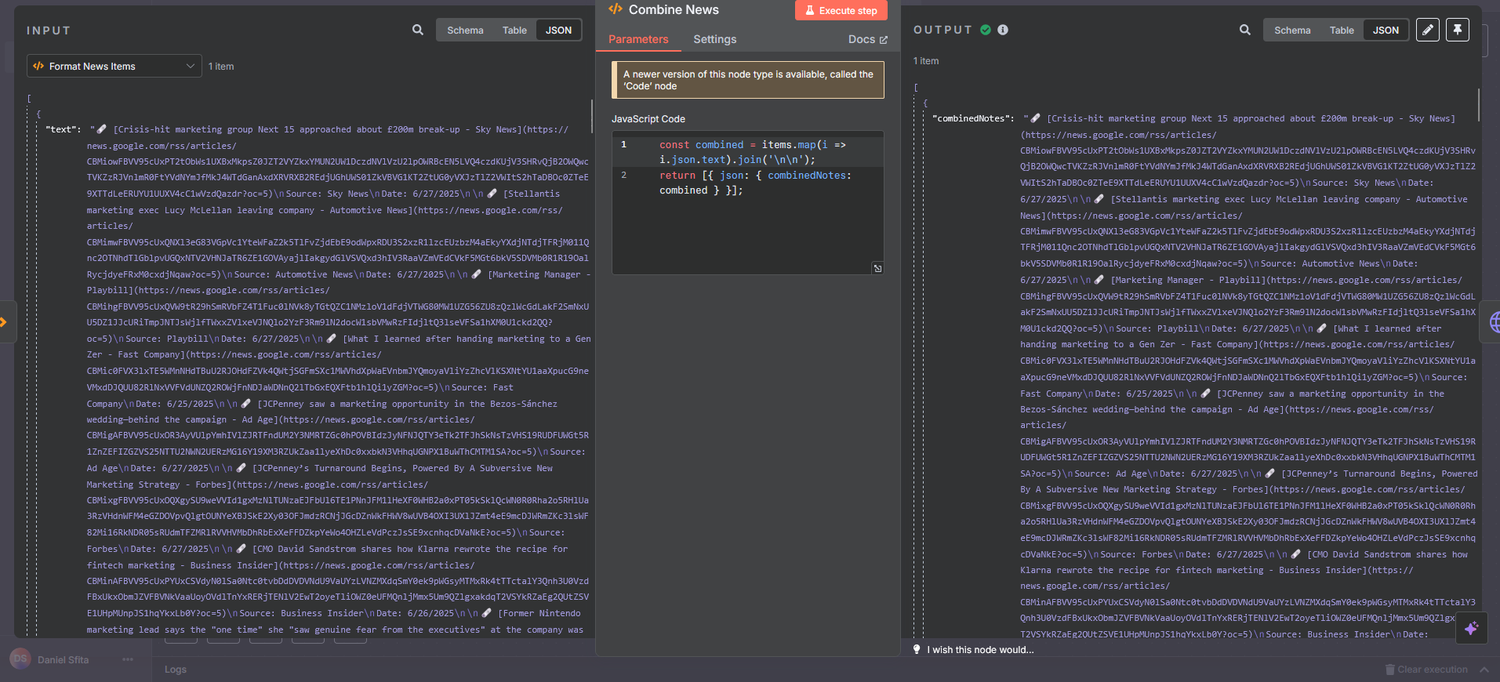Click the Combine News node code icon
This screenshot has width=1500, height=682.
[x=613, y=10]
